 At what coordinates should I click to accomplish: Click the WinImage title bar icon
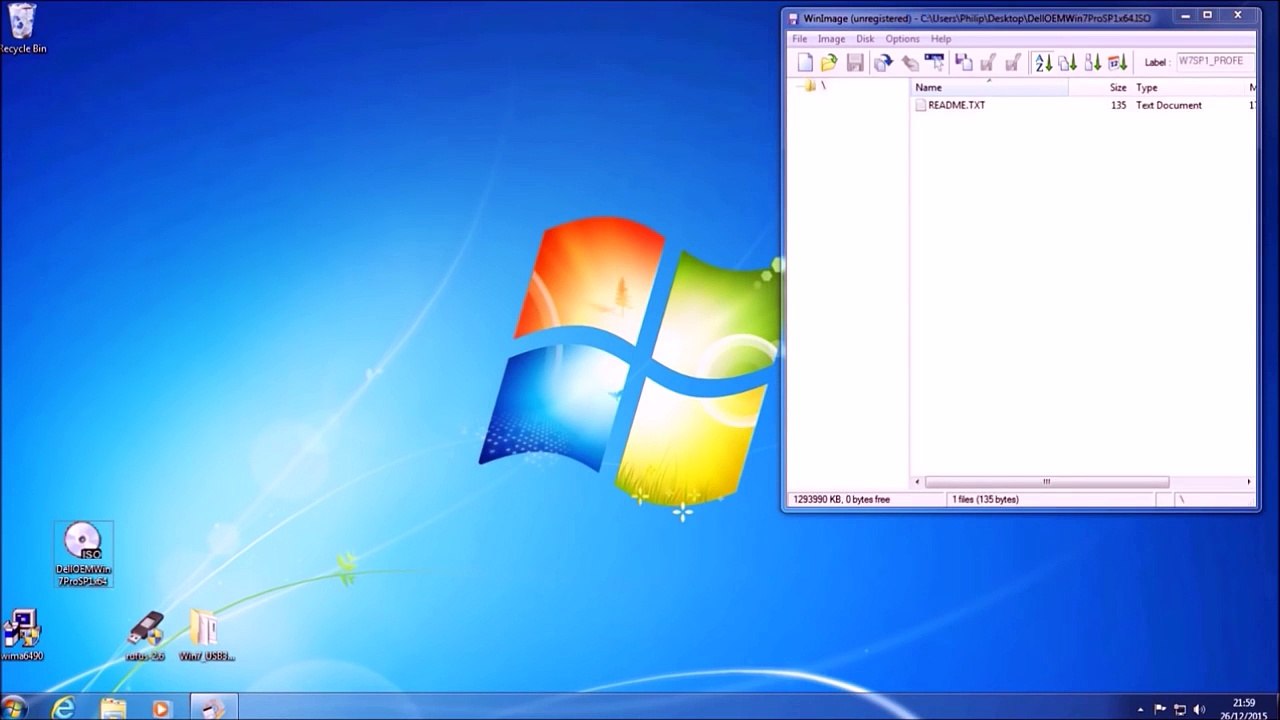pyautogui.click(x=794, y=18)
